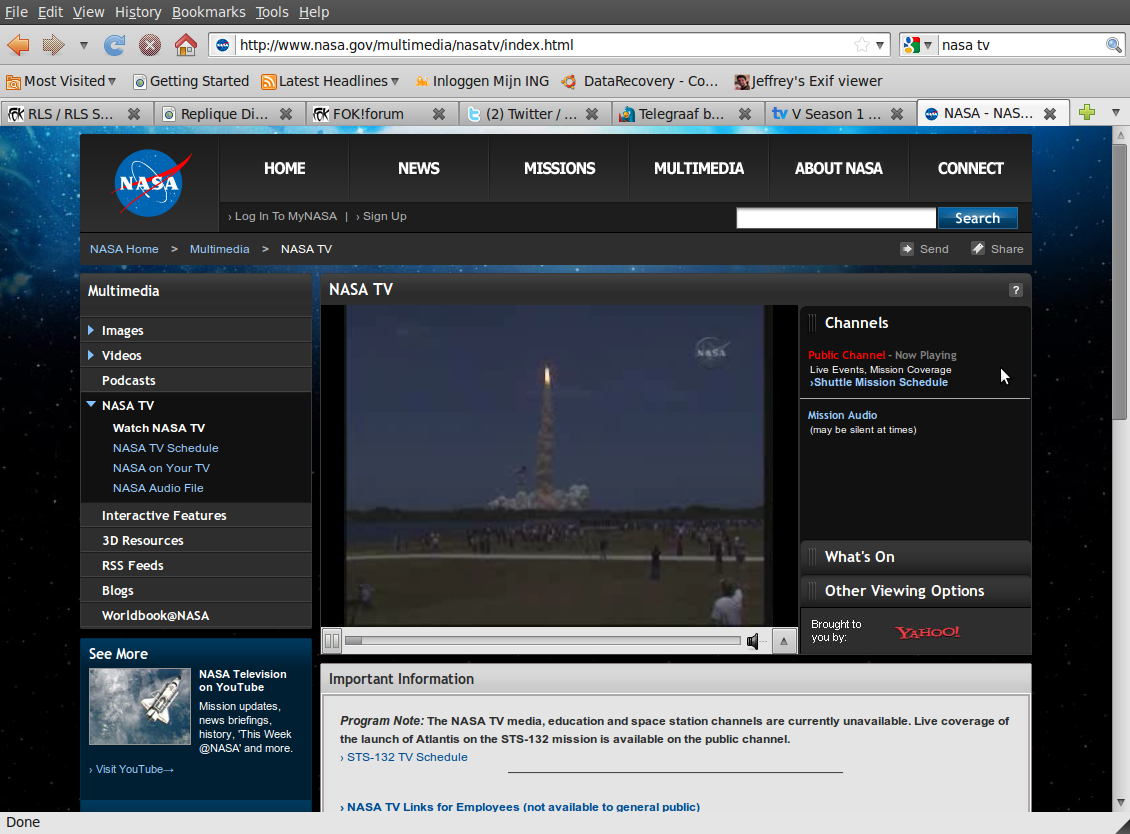
Task: Click the NASA favicon in the address bar
Action: coord(223,45)
